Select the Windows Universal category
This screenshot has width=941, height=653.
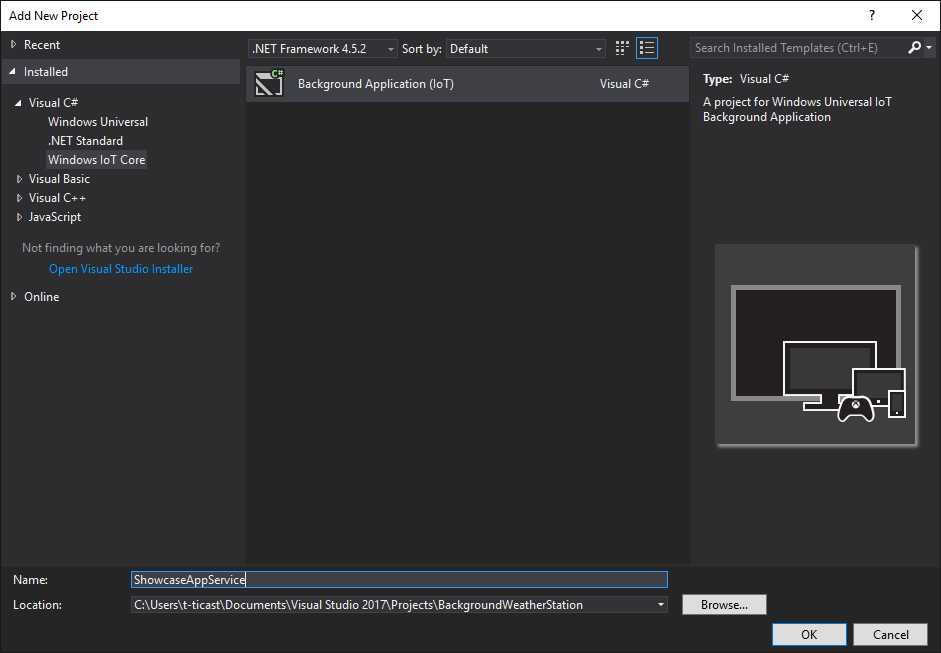point(97,121)
